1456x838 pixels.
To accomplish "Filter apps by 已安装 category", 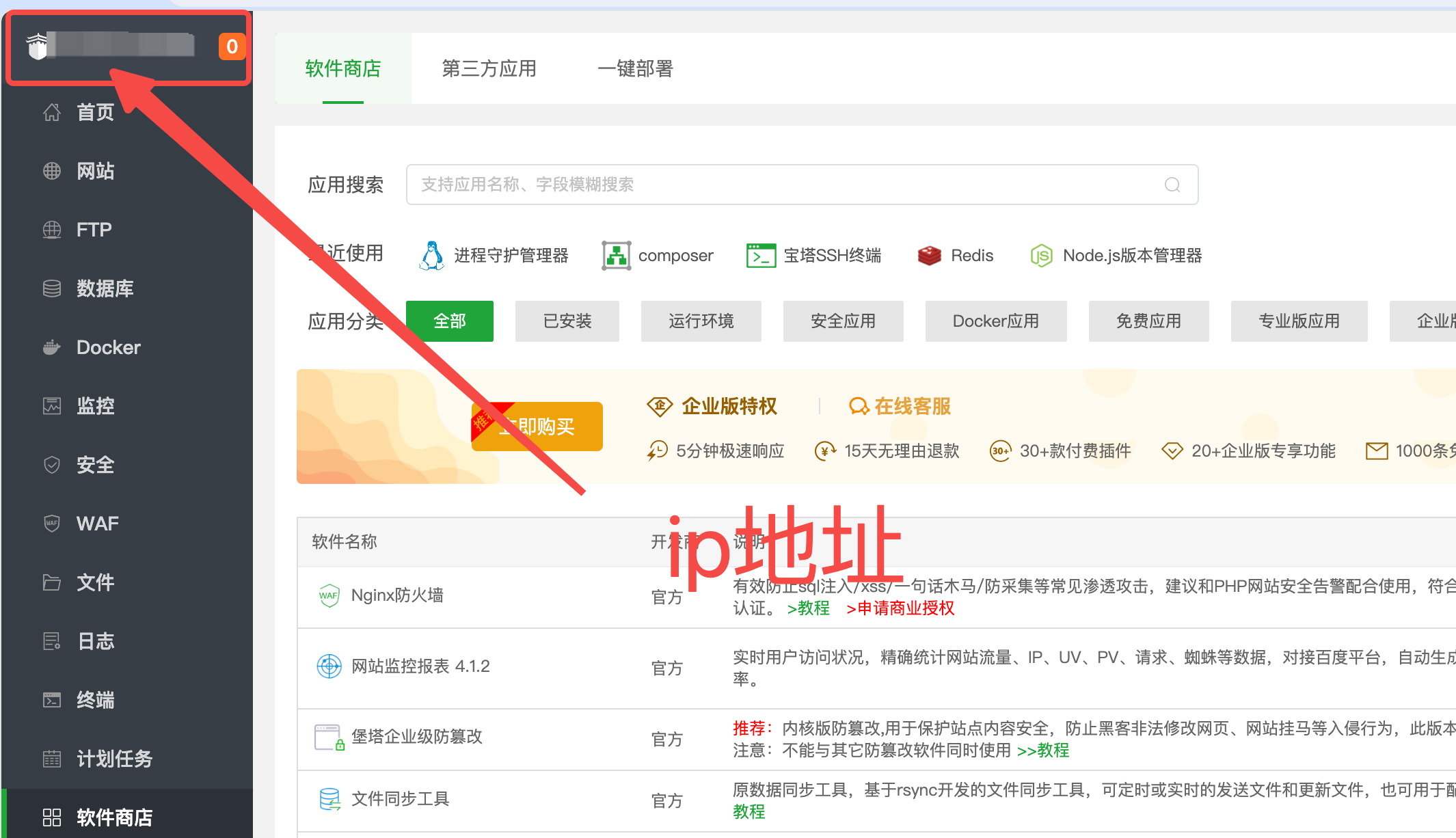I will pos(567,321).
